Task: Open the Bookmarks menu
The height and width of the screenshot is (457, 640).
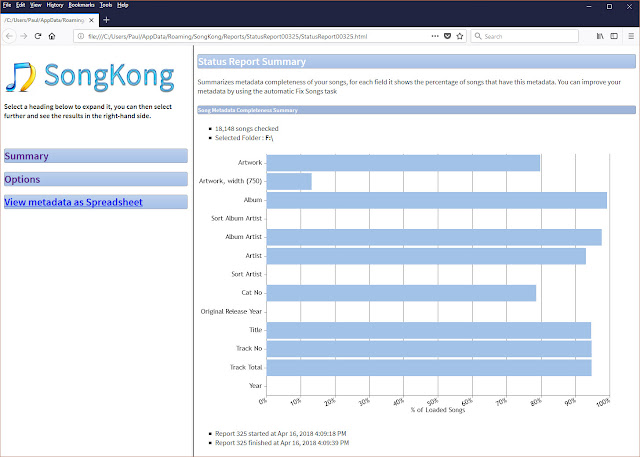Action: (82, 5)
